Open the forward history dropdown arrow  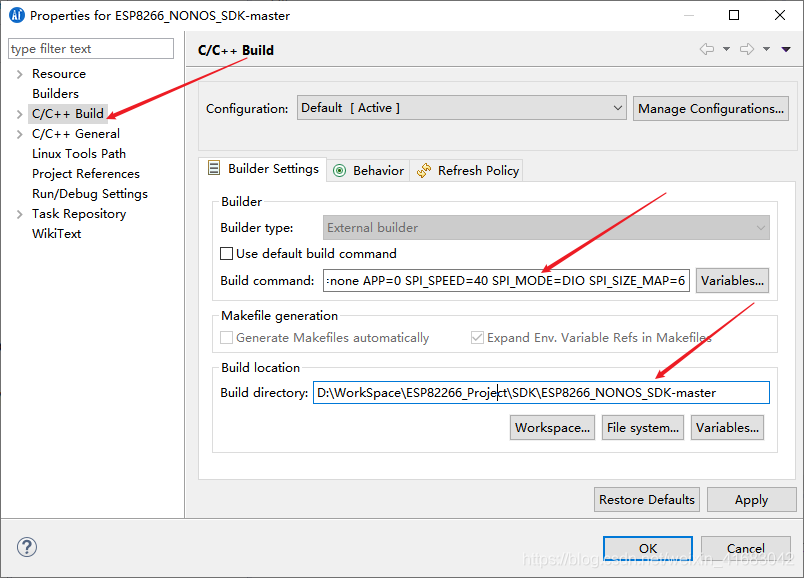pos(766,49)
